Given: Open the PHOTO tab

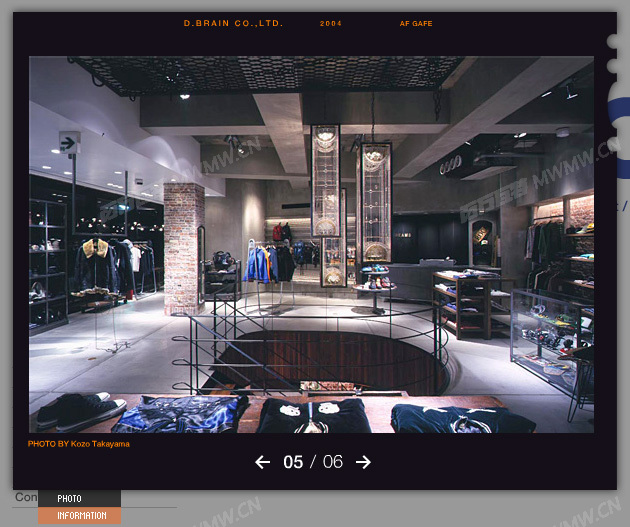Looking at the screenshot, I should 80,498.
